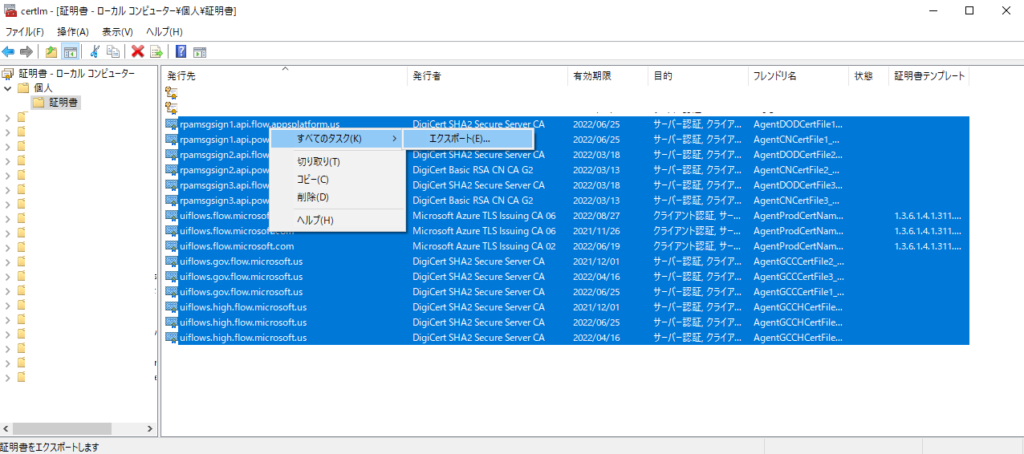Open ヘルプ(H) in the menu bar
Viewport: 1024px width, 454px height.
pos(164,31)
